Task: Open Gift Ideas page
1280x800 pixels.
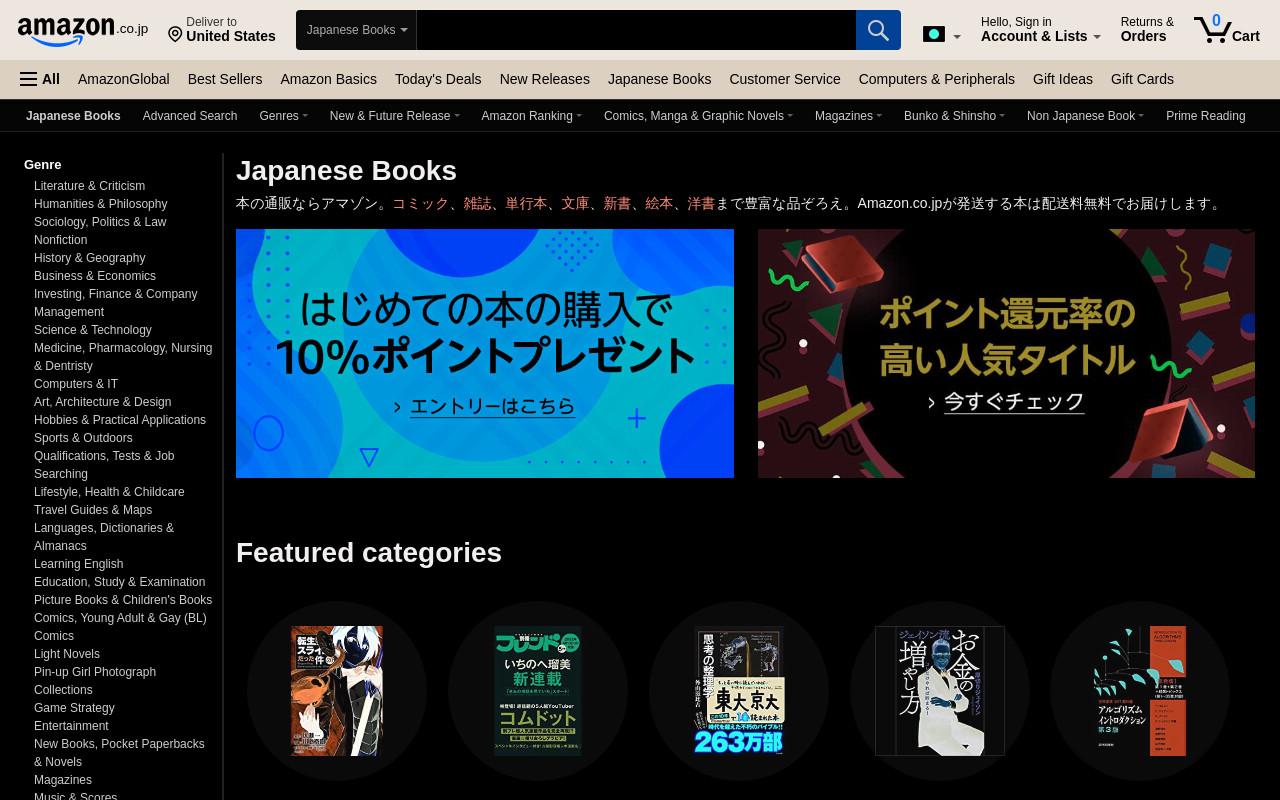Action: (1063, 79)
